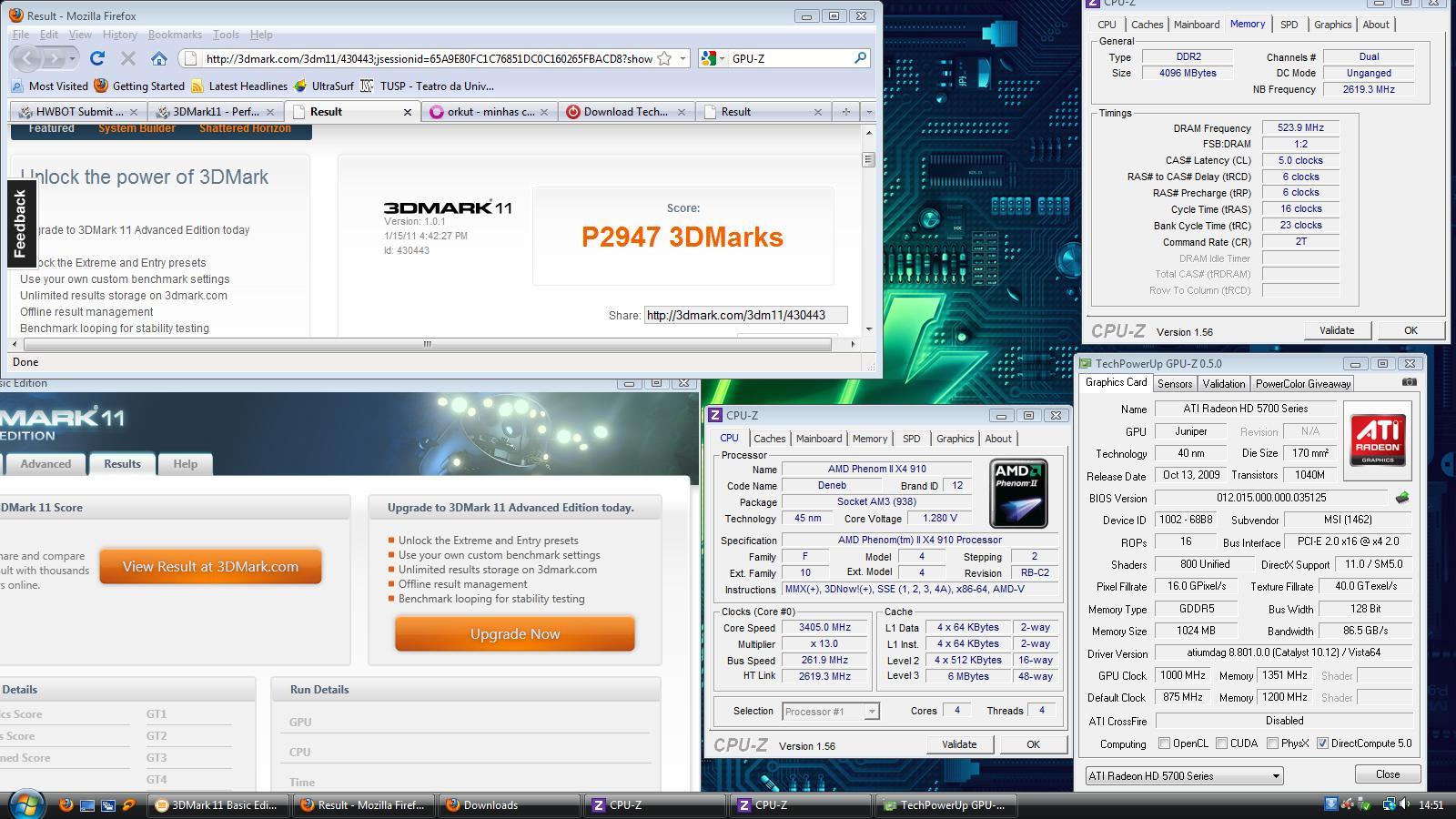Click the share URL text field

pyautogui.click(x=745, y=315)
